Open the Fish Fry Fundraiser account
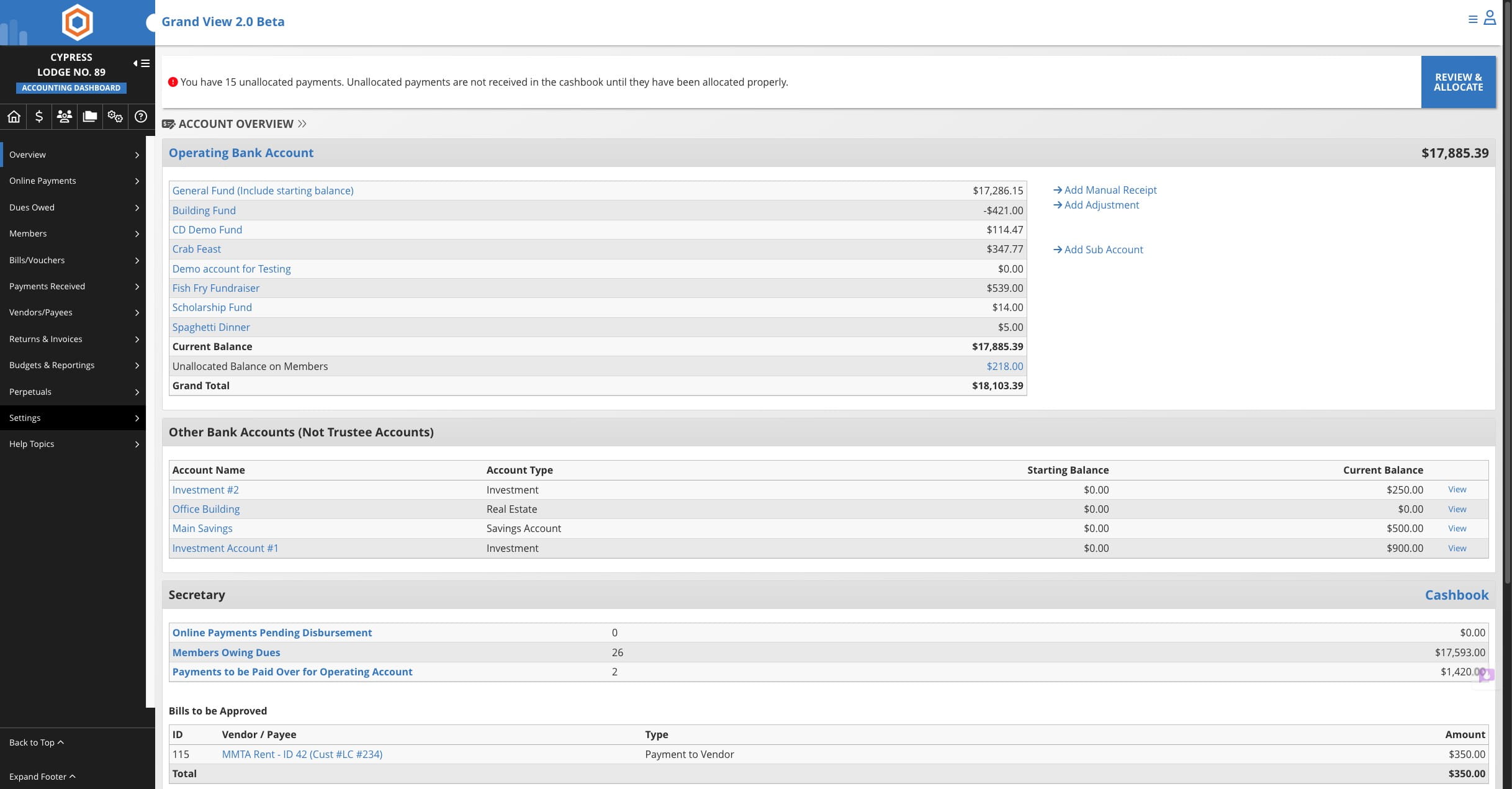The image size is (1512, 789). (x=215, y=288)
